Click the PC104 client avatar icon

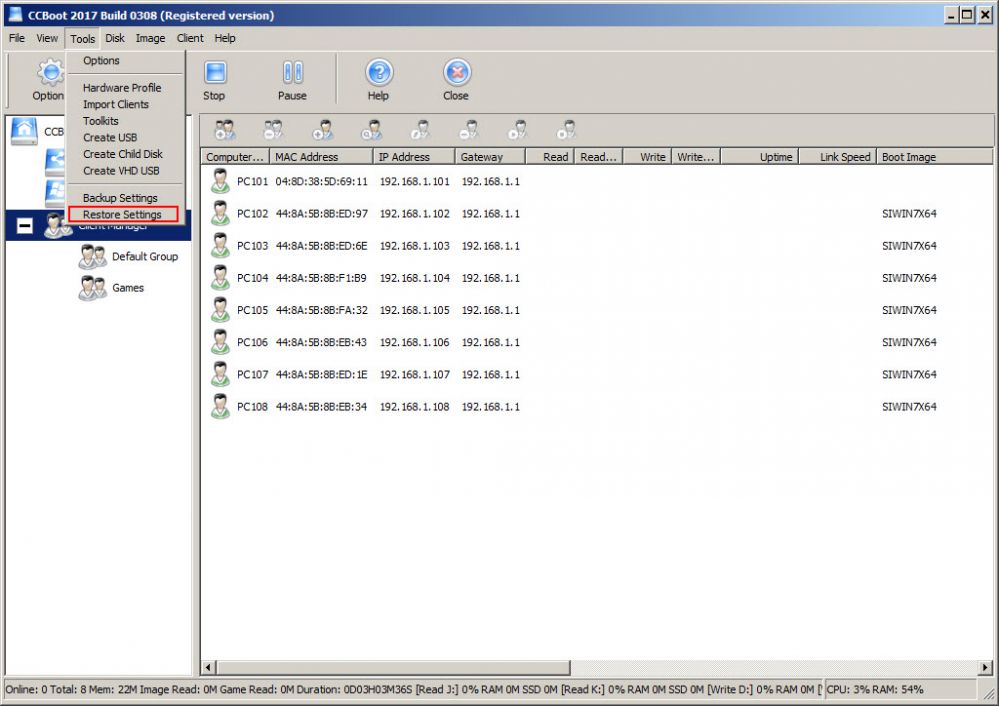tap(220, 278)
